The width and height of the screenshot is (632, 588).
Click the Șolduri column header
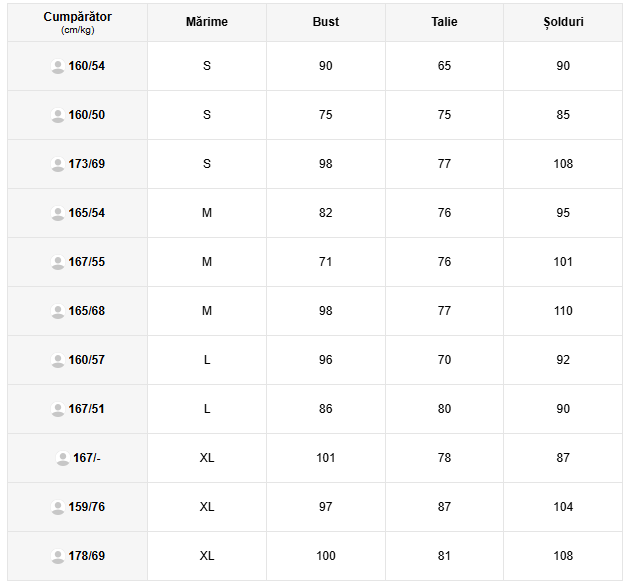click(563, 22)
